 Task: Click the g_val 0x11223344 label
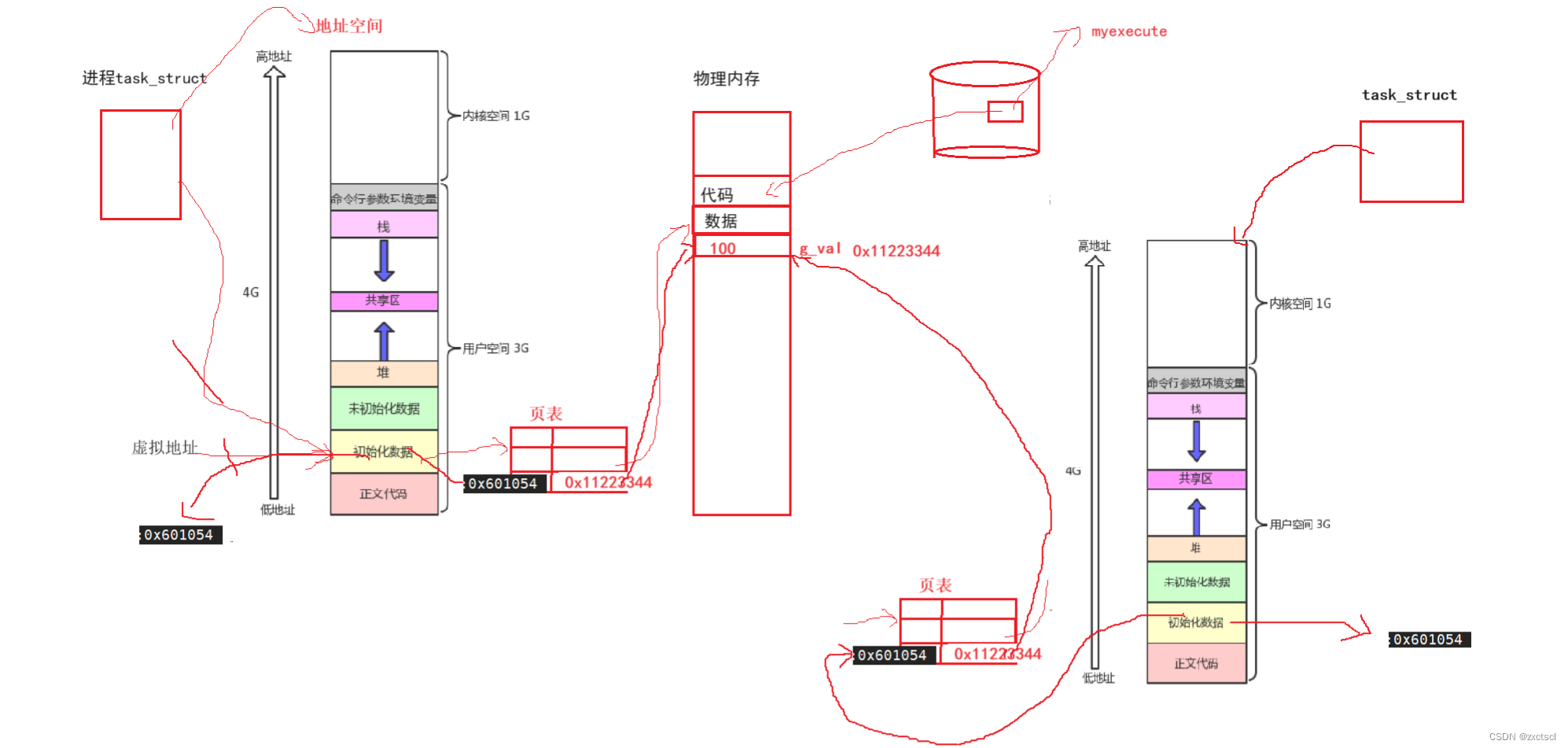click(x=868, y=250)
